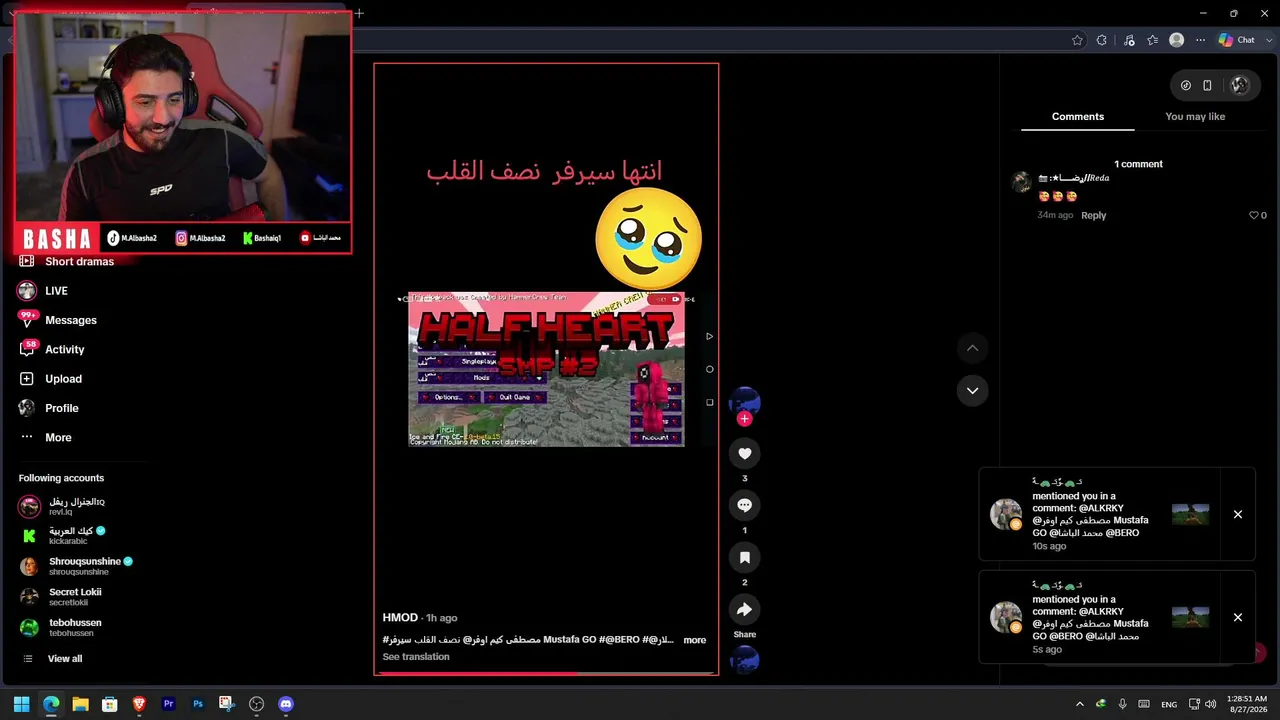Open Discord from the taskbar

286,704
